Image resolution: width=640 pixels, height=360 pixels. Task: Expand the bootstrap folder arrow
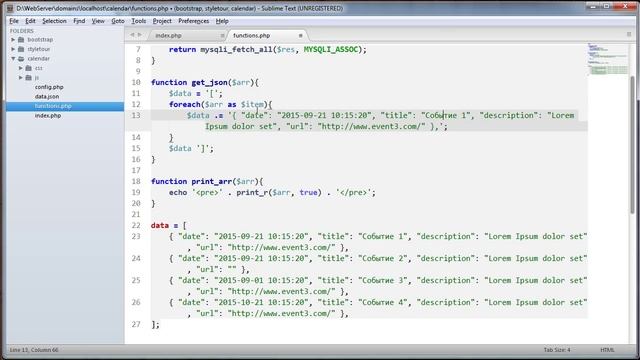pos(13,40)
